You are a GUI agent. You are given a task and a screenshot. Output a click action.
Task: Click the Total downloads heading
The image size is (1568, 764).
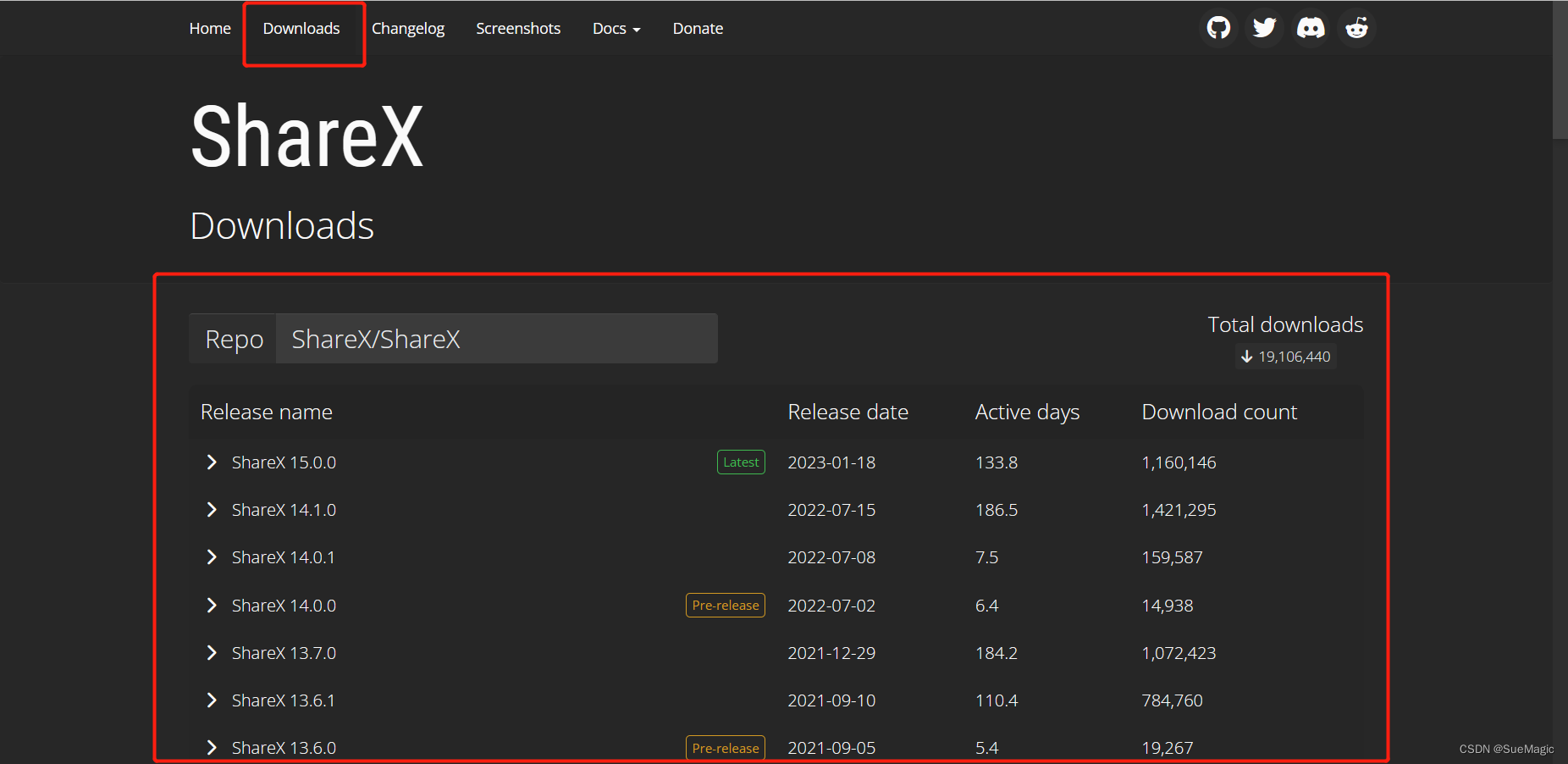pyautogui.click(x=1285, y=324)
